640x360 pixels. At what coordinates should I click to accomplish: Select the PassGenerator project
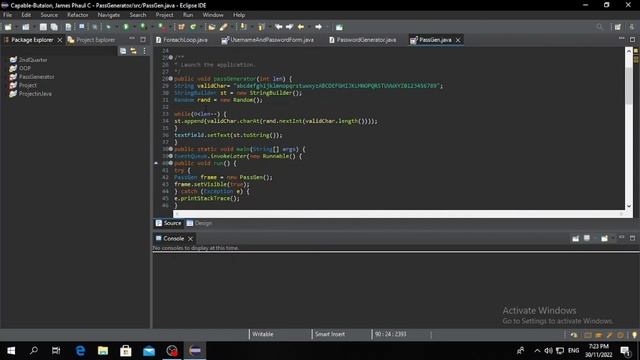tap(32, 77)
